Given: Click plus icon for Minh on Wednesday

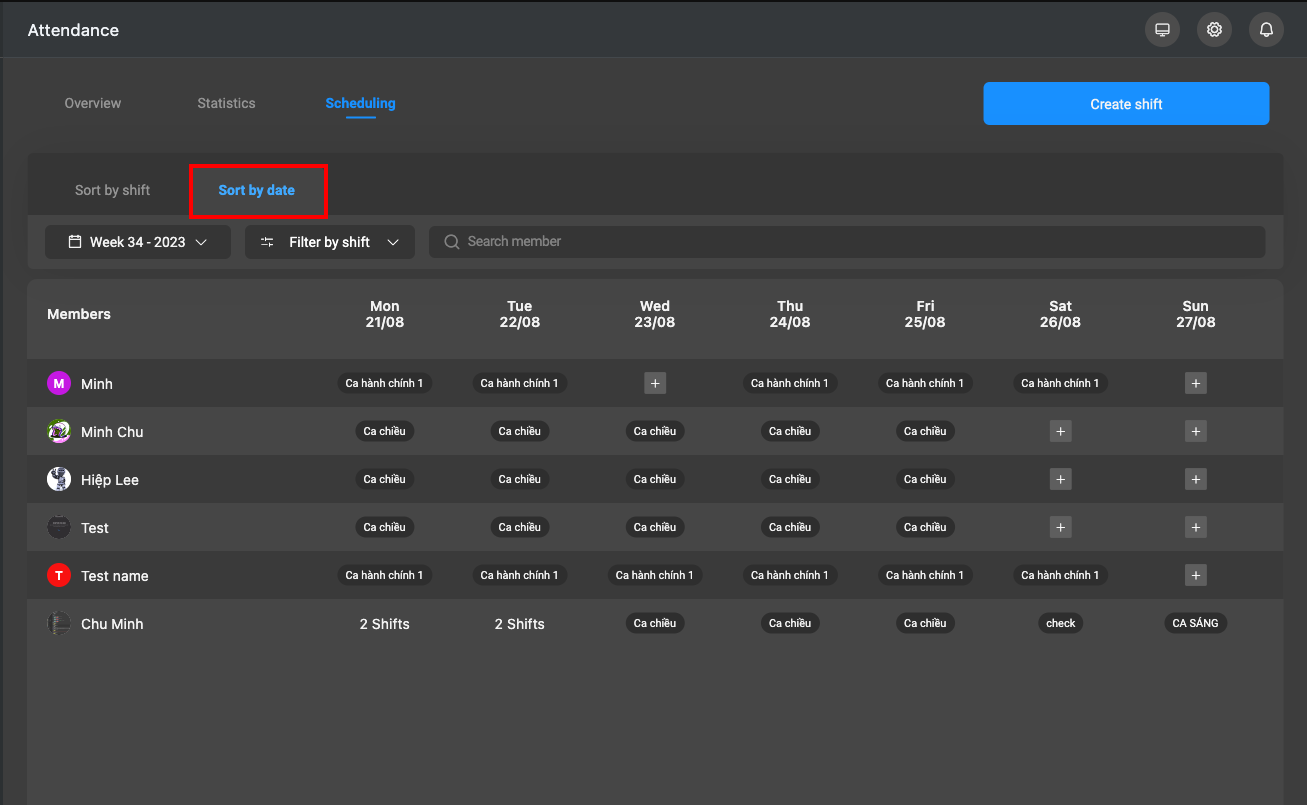Looking at the screenshot, I should [655, 383].
